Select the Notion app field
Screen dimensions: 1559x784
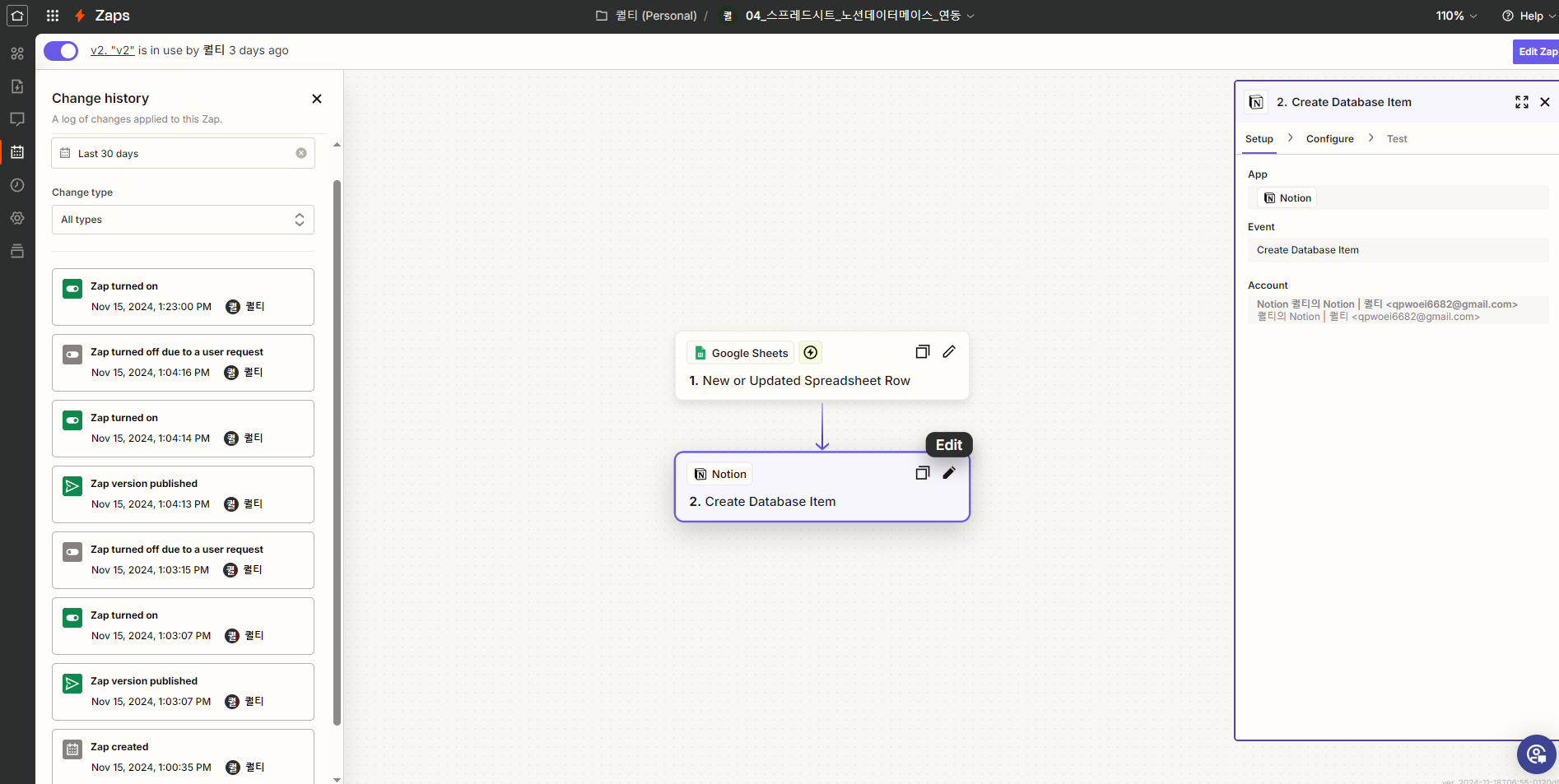coord(1398,197)
